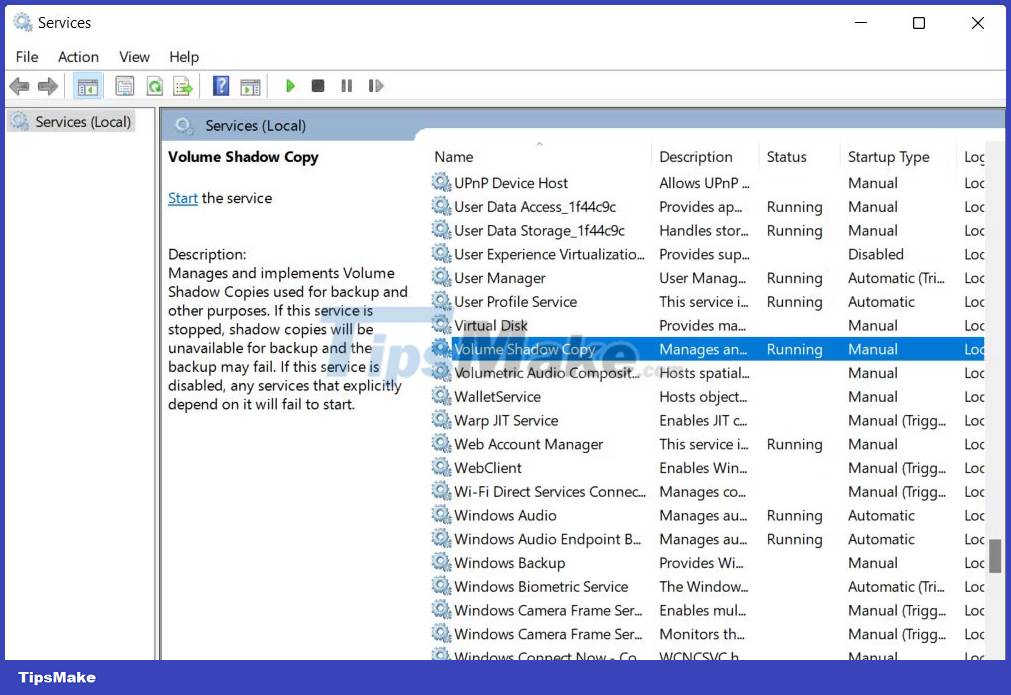Open the File menu
The height and width of the screenshot is (695, 1011).
(26, 57)
